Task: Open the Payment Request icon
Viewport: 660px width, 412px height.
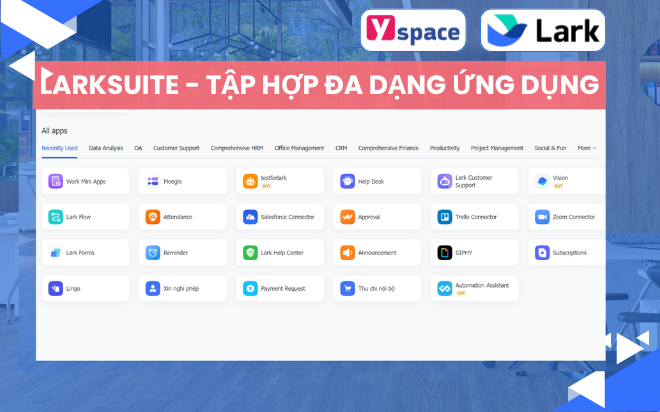Action: (x=250, y=289)
